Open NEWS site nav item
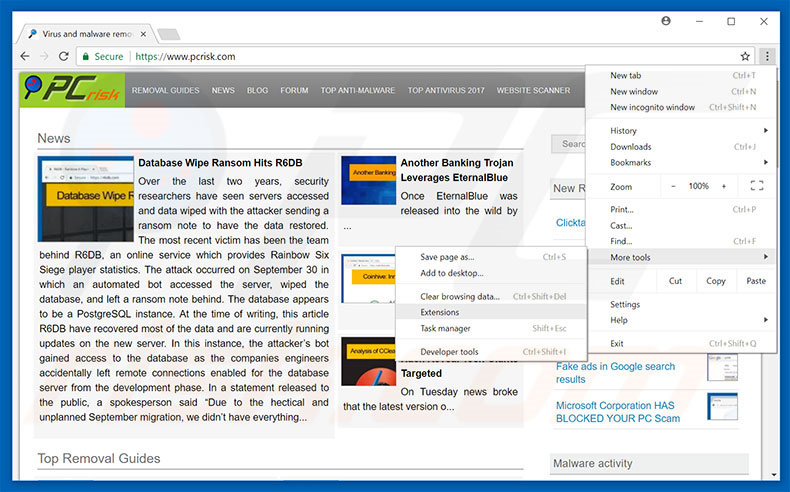This screenshot has width=790, height=492. 223,90
